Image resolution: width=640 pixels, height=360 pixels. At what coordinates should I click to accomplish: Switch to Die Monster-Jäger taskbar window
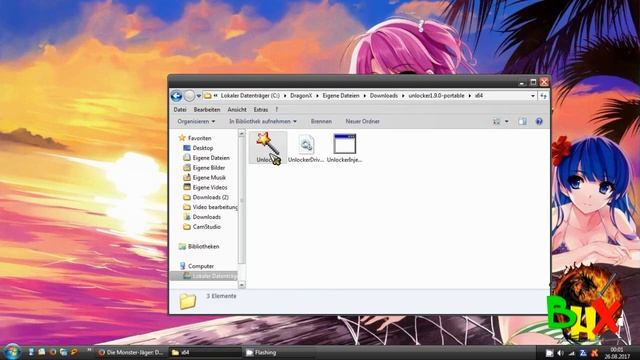click(131, 352)
